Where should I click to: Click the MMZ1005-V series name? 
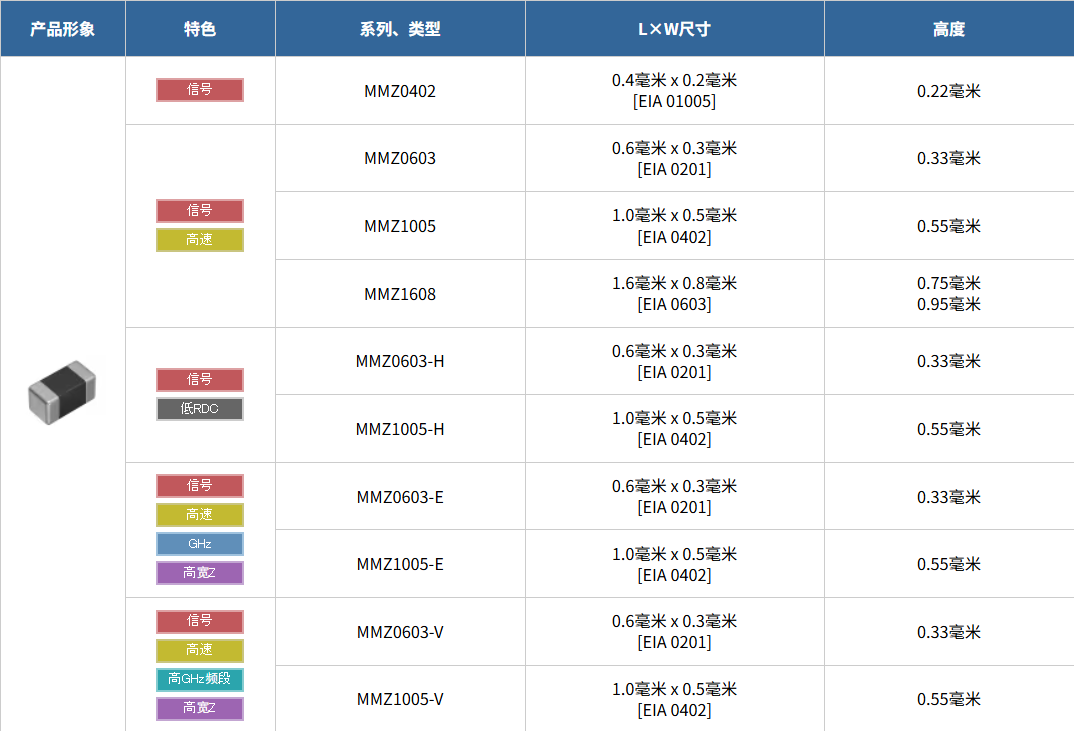(400, 699)
